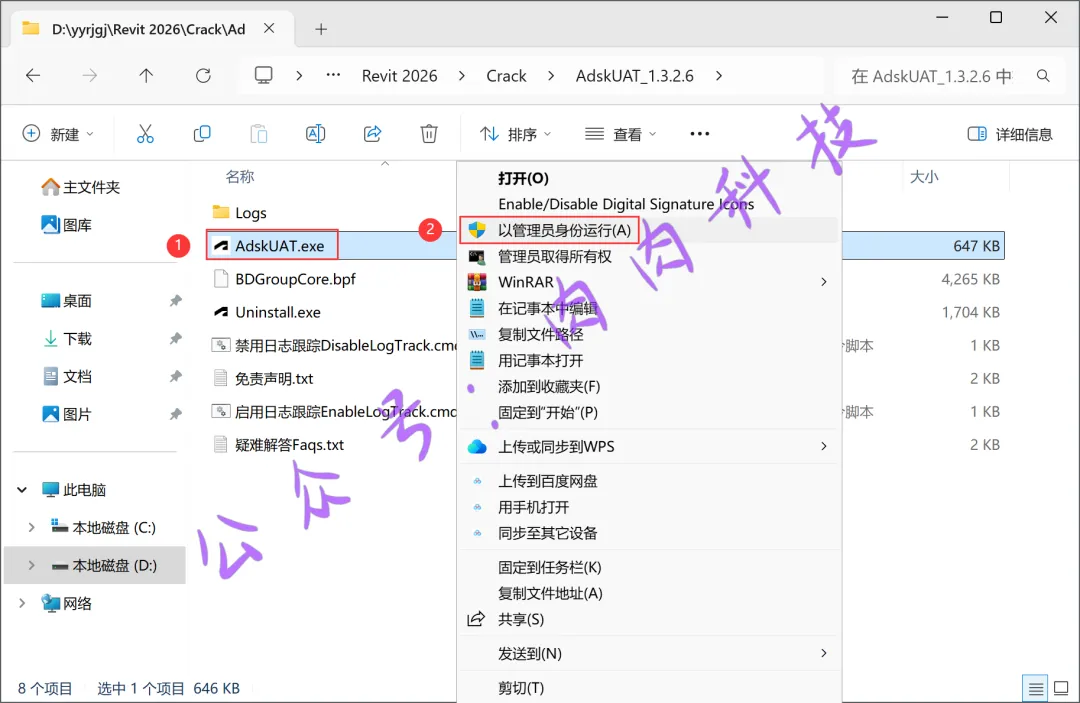The image size is (1080, 703).
Task: Select the AdskUAT.exe file
Action: pos(280,246)
